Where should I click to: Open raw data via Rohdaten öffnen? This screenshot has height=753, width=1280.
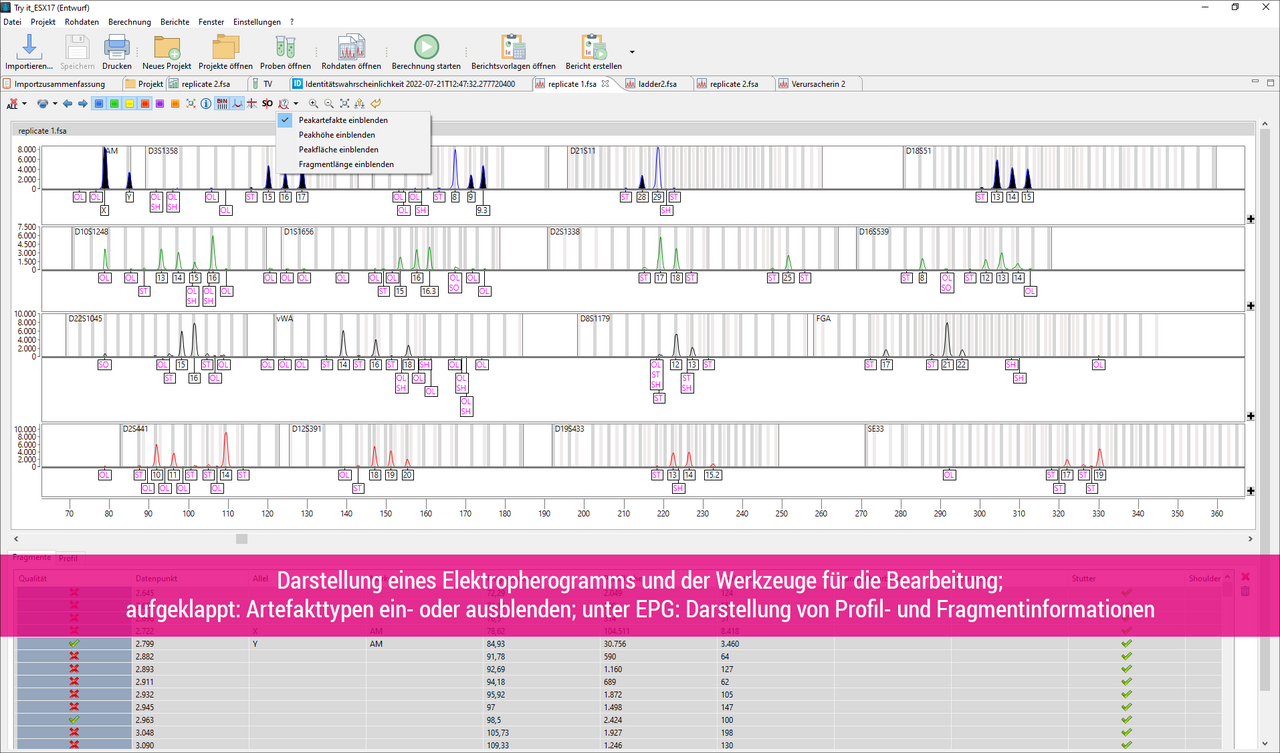(x=351, y=46)
